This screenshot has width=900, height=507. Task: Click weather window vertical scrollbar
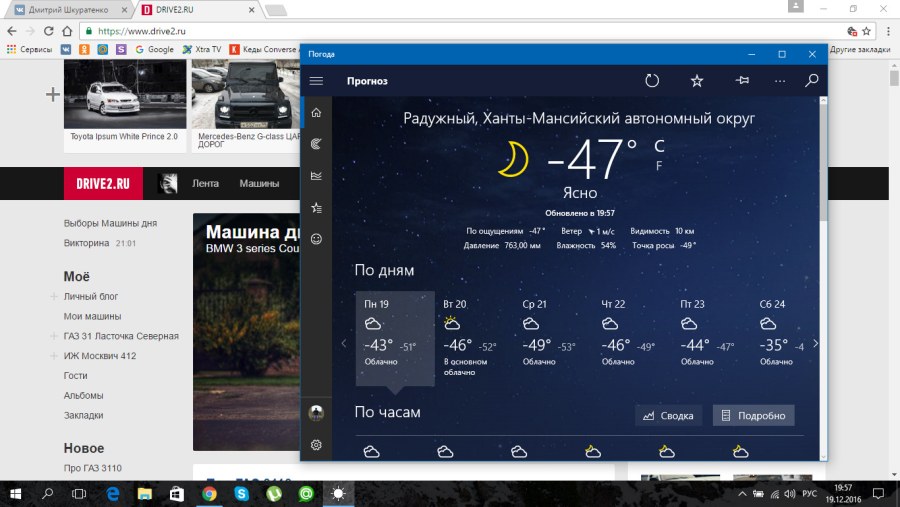pyautogui.click(x=823, y=160)
